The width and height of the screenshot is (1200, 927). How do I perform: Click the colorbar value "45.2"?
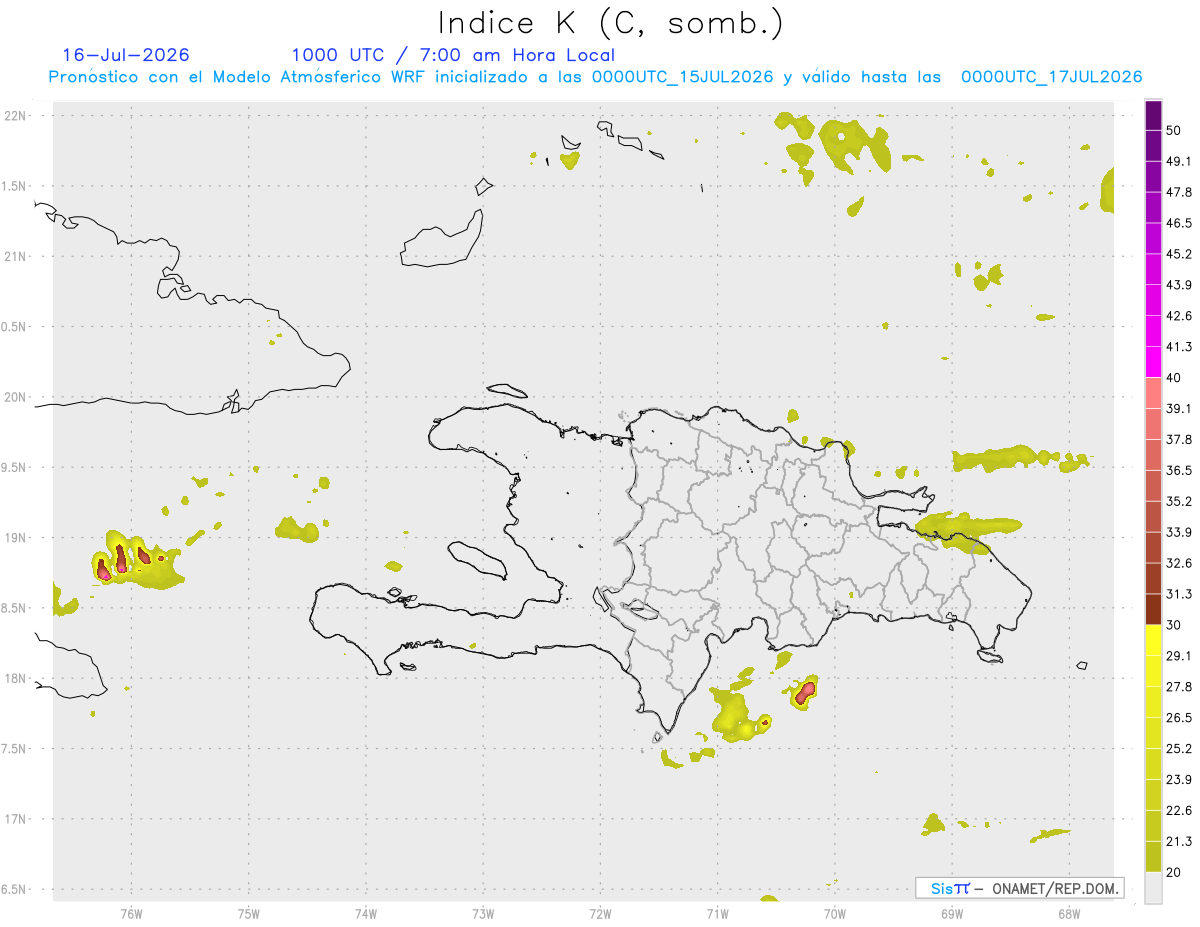click(1179, 254)
